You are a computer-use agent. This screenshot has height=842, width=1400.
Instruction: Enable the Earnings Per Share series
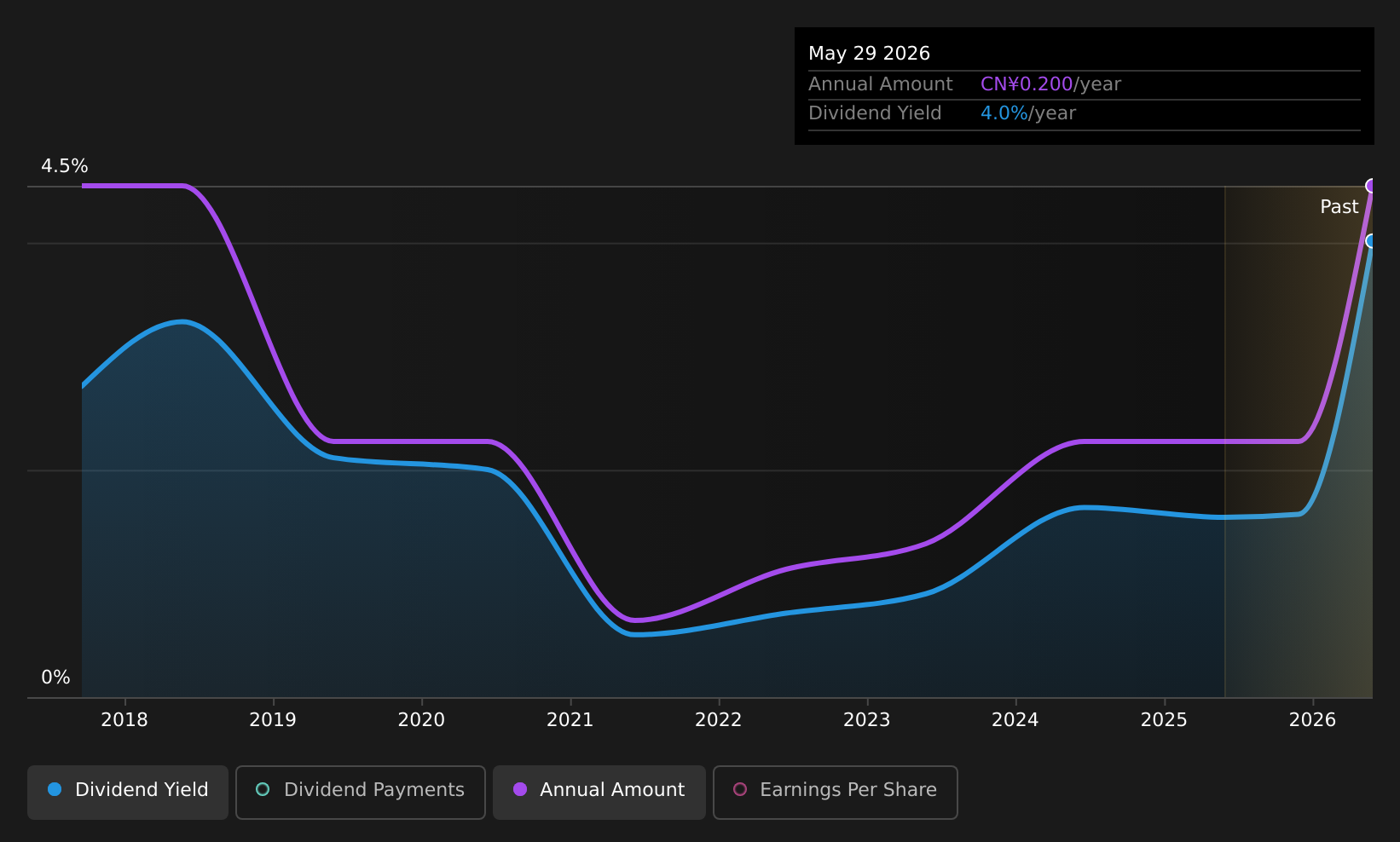pyautogui.click(x=835, y=792)
